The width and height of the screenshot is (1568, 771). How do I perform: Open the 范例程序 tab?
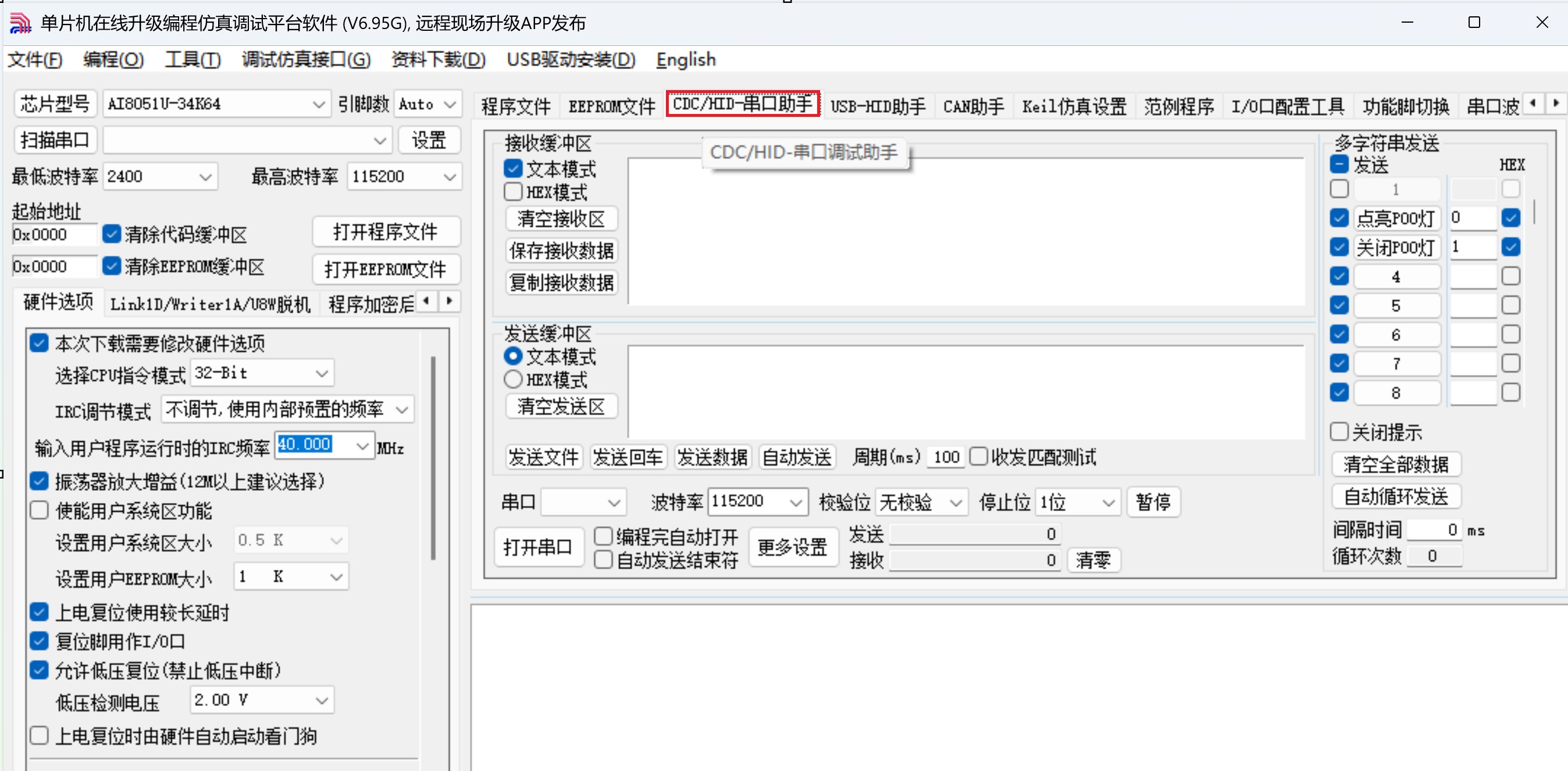pos(1179,106)
